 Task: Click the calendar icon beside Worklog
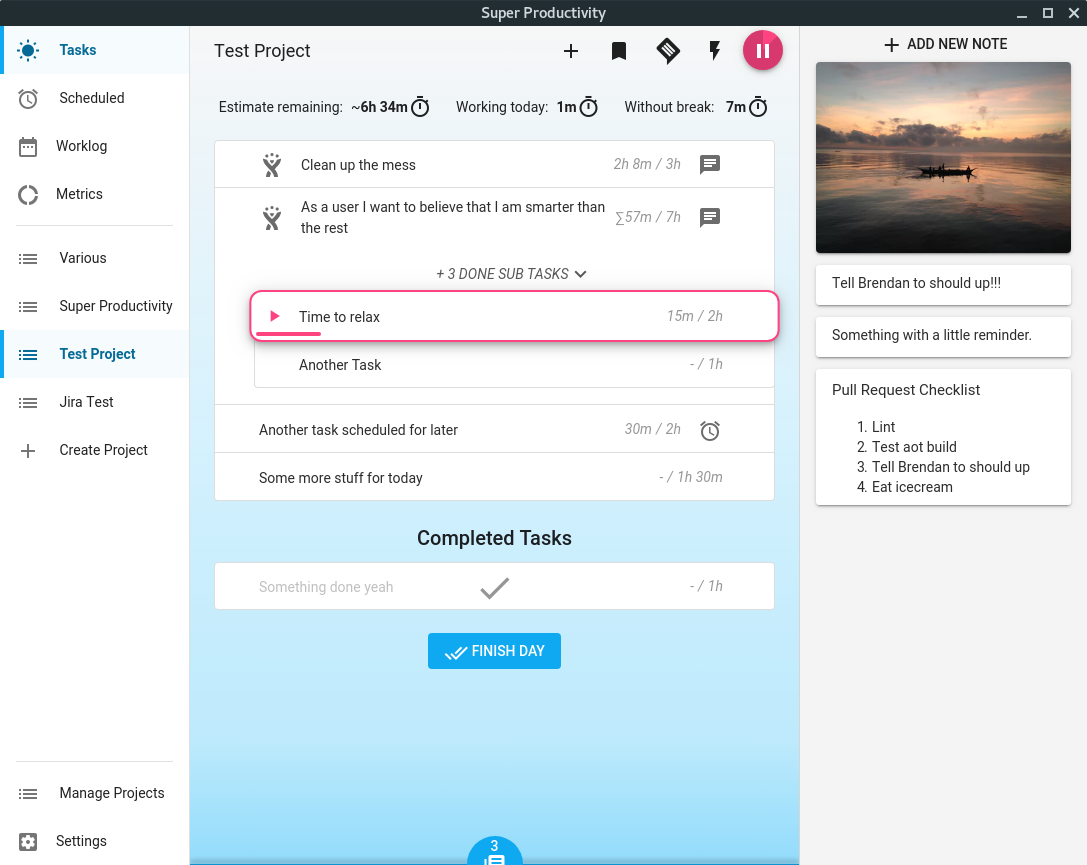pos(28,146)
